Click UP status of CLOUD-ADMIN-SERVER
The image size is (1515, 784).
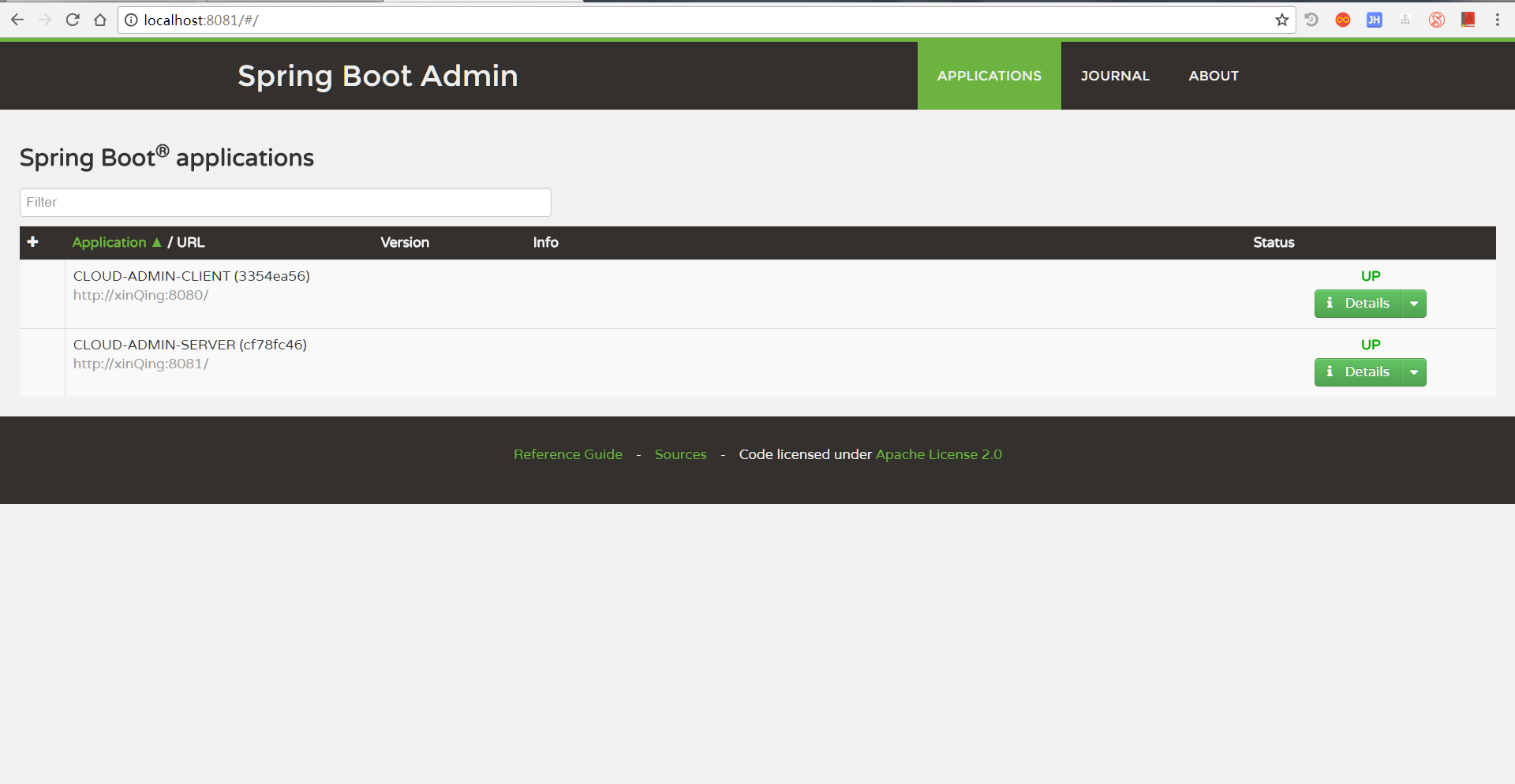pos(1371,345)
